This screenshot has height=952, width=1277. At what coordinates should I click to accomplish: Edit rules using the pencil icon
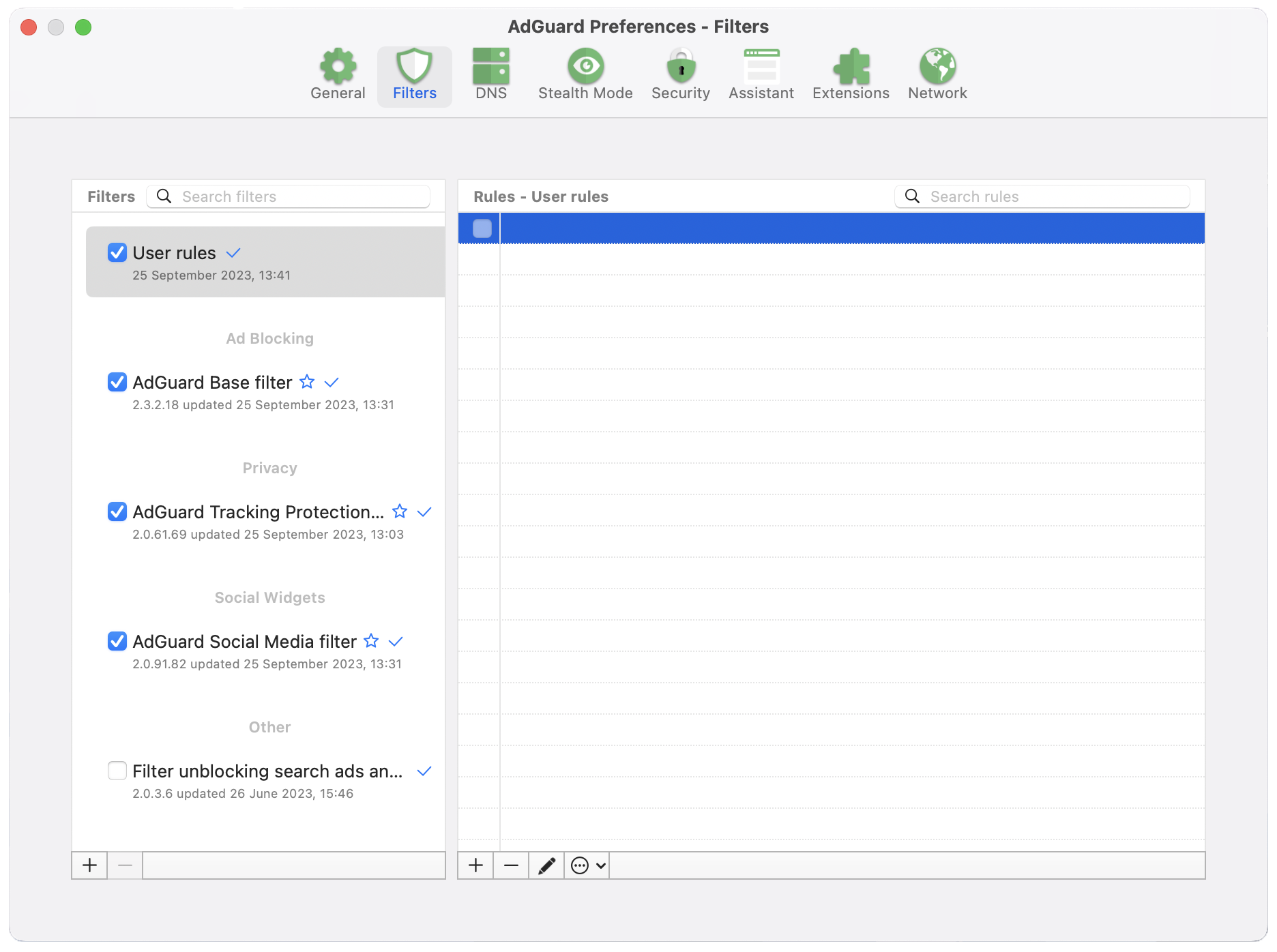pyautogui.click(x=546, y=865)
